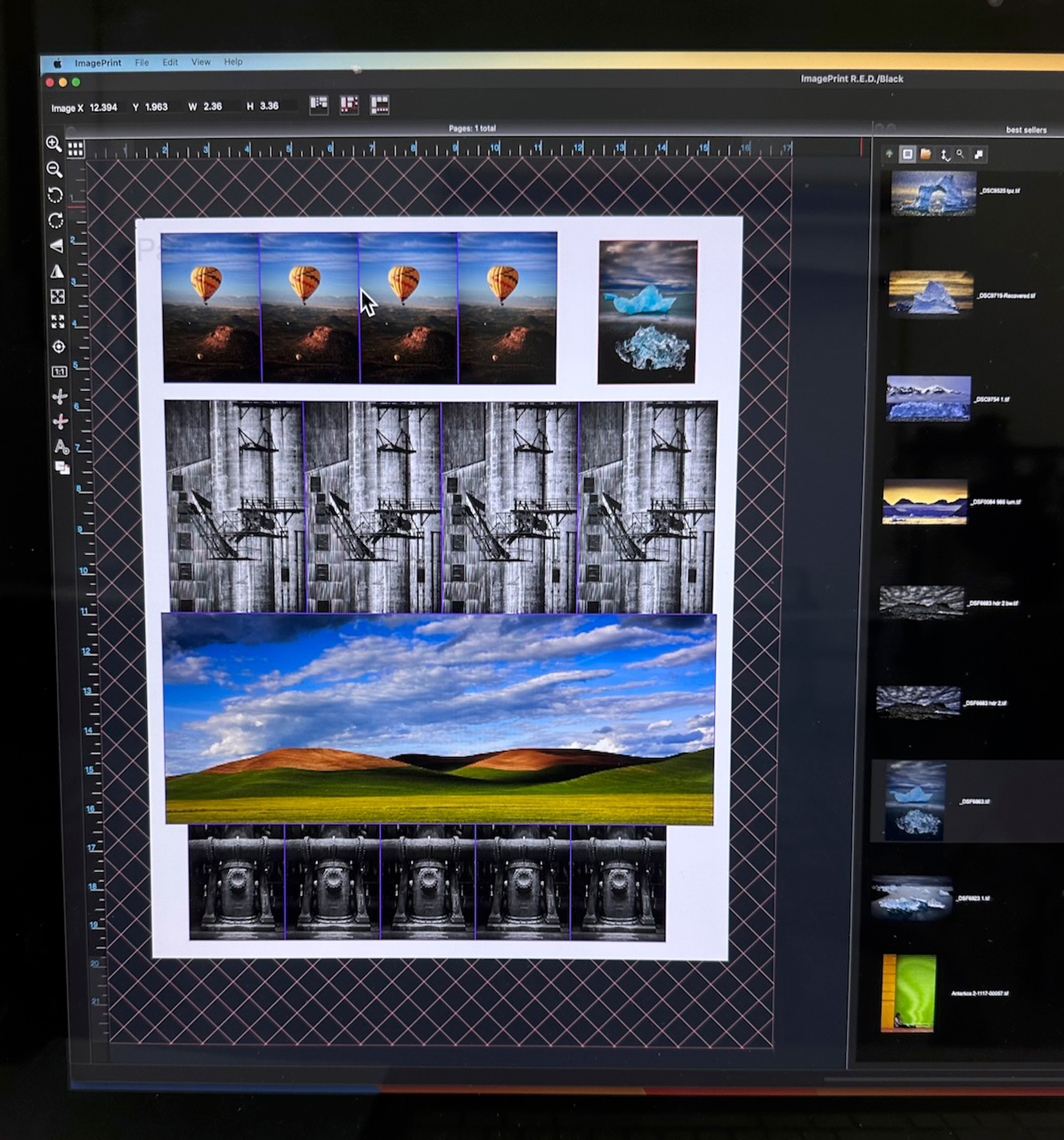This screenshot has width=1064, height=1140.
Task: Click the overlapping squares icon in left toolbar
Action: [x=62, y=468]
